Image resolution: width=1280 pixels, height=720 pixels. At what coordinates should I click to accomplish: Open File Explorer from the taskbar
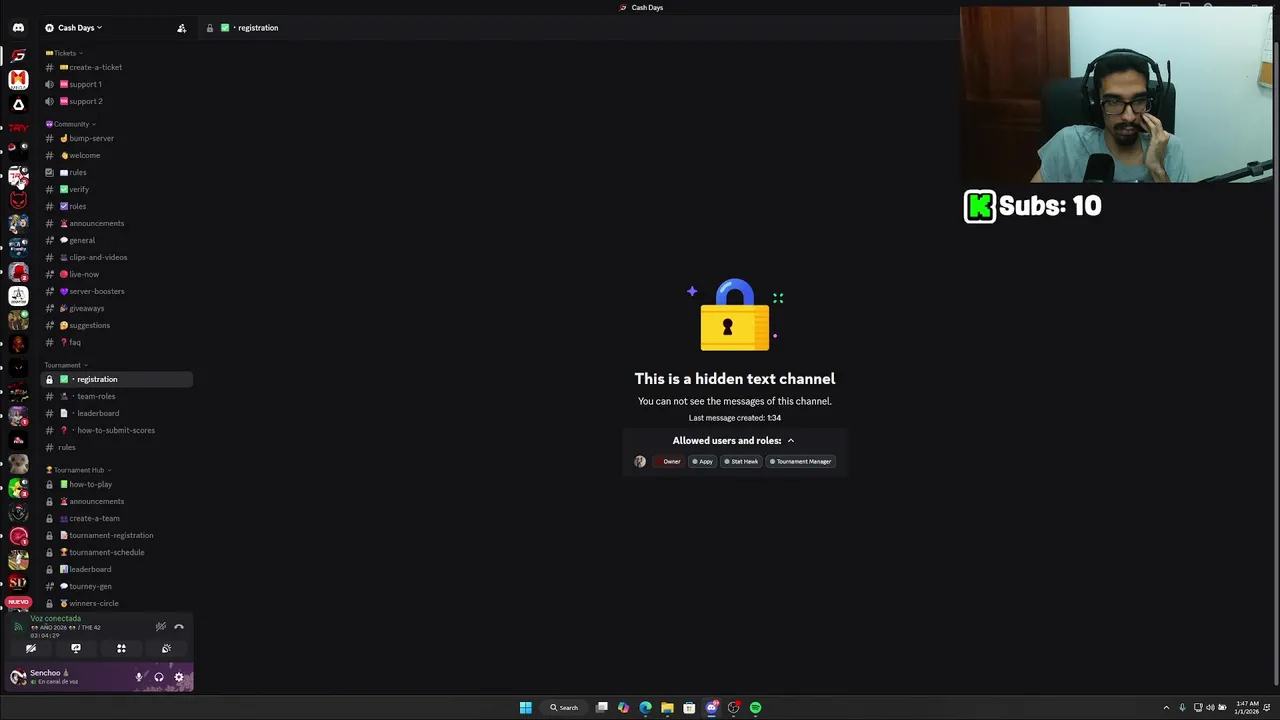point(667,708)
